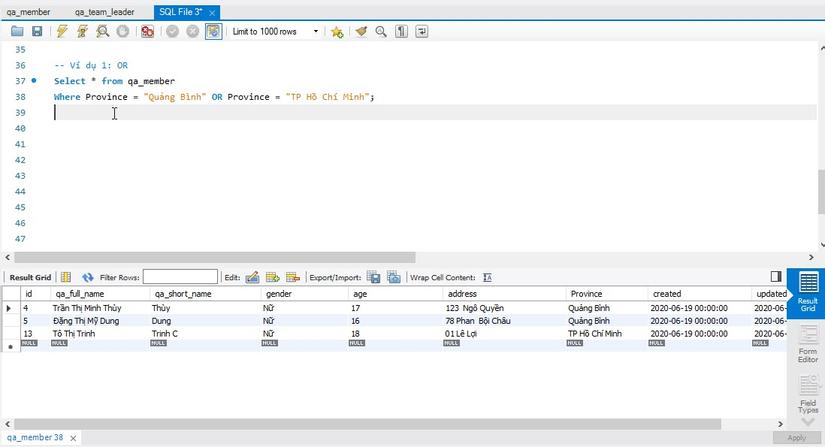
Task: Click the Open SQL file folder icon
Action: 17,31
